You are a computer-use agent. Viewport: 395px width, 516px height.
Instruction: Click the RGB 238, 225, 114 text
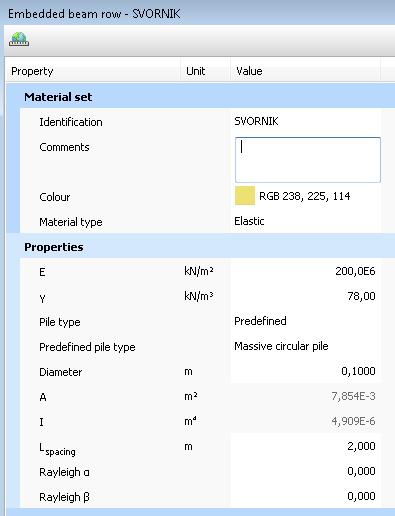click(305, 196)
